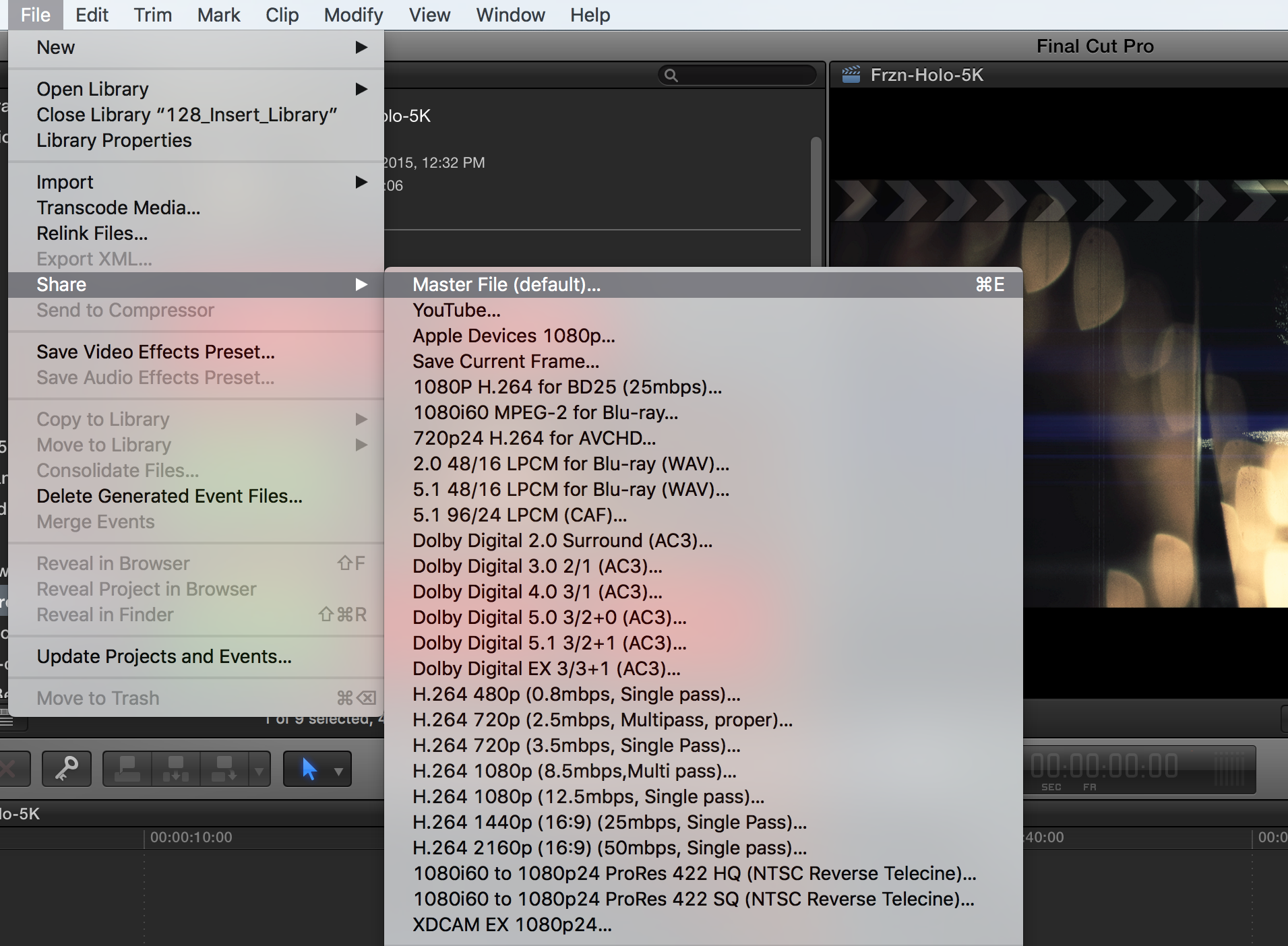Click the keyword editor key icon
This screenshot has height=946, width=1288.
(x=67, y=769)
